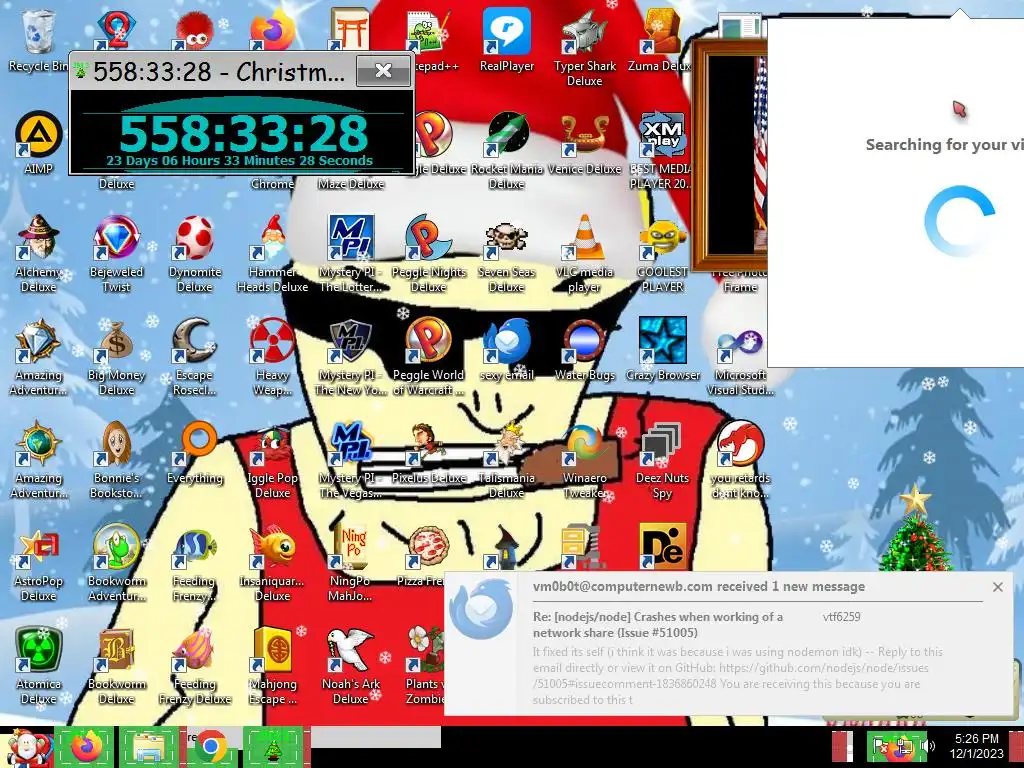Launch Water Bugs desktop shortcut

pyautogui.click(x=584, y=350)
